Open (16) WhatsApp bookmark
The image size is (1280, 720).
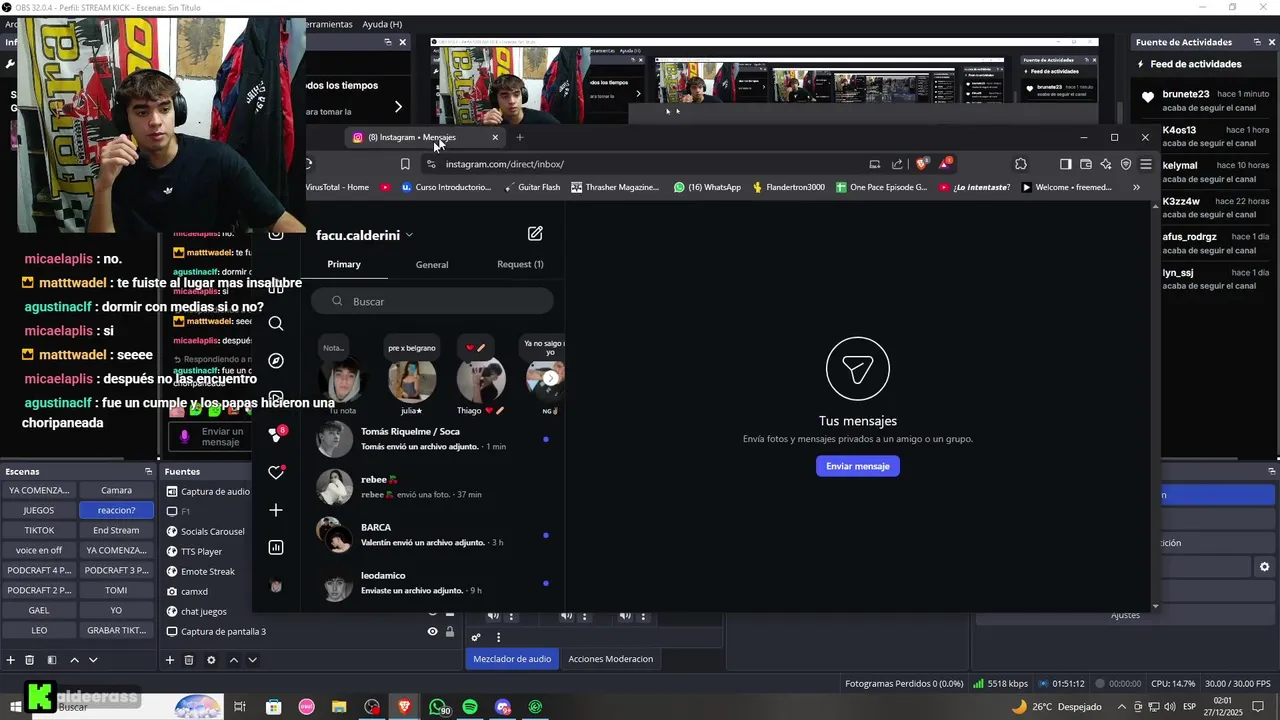click(707, 187)
